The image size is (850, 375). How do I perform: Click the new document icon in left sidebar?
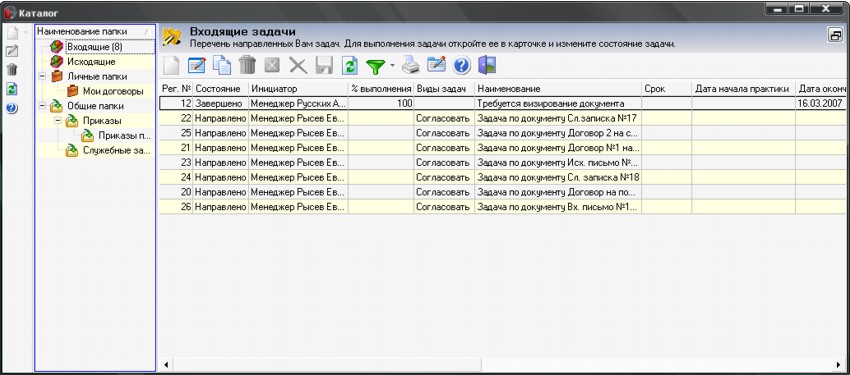[12, 33]
